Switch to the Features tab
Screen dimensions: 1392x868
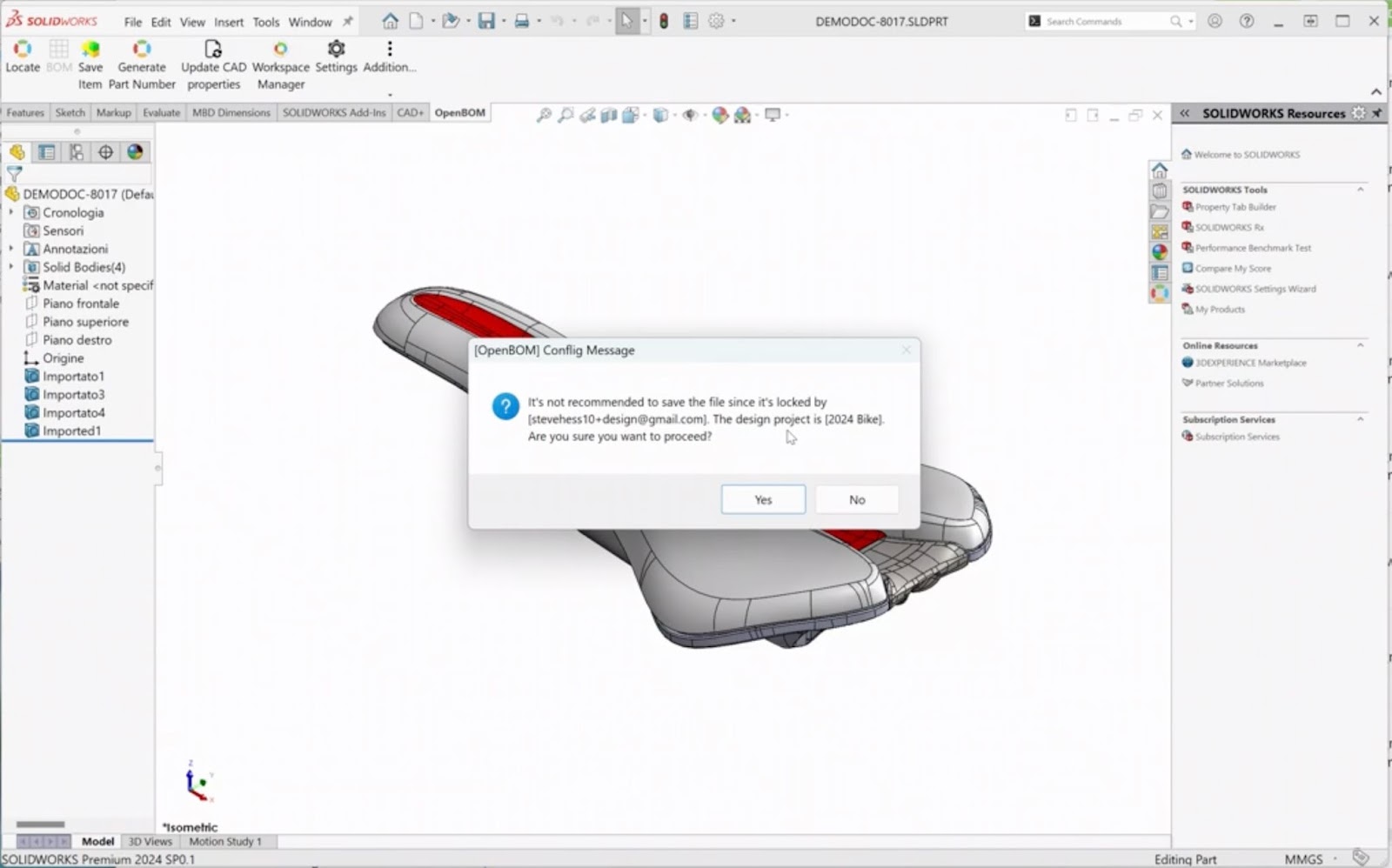coord(25,112)
